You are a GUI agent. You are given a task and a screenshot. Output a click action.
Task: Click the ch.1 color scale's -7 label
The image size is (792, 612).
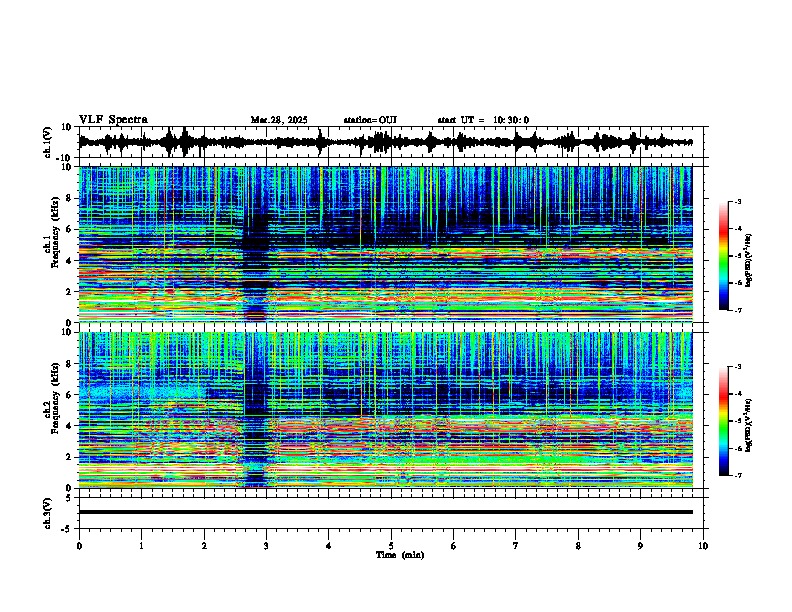pos(738,310)
